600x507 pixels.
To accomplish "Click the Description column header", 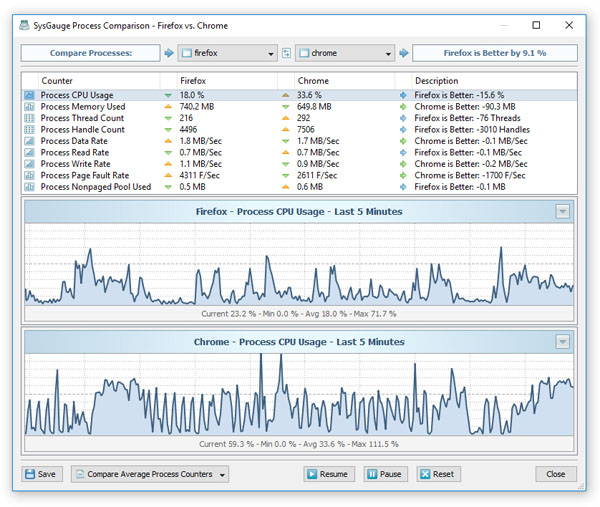I will click(494, 81).
